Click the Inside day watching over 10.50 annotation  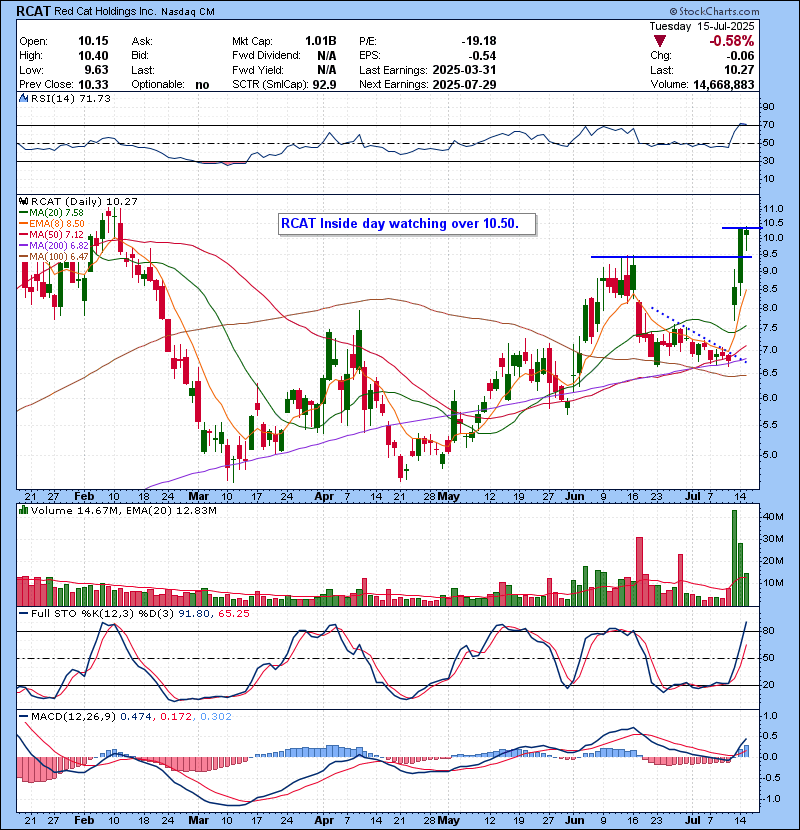coord(407,224)
